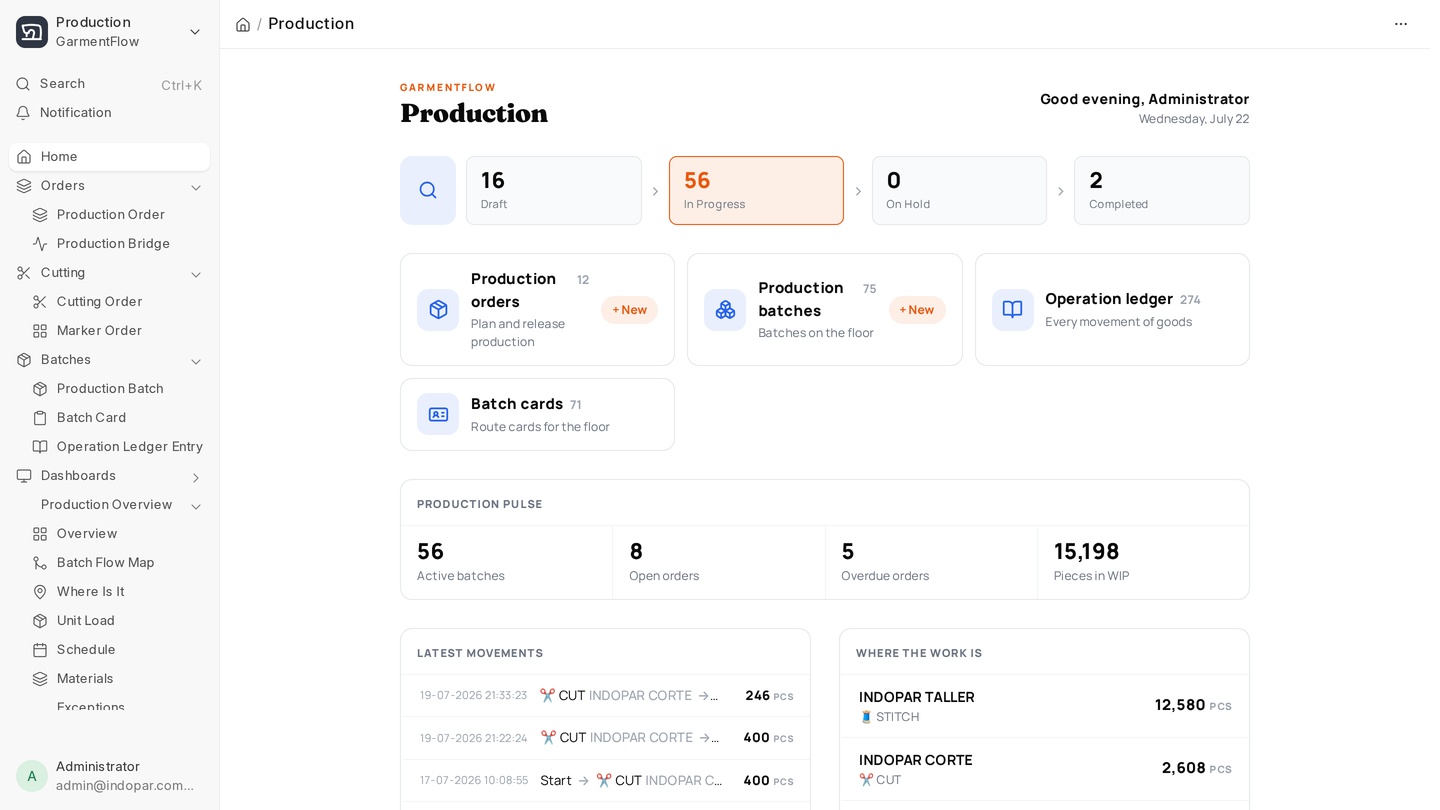Open Notification in the sidebar
This screenshot has width=1440, height=810.
tap(109, 113)
